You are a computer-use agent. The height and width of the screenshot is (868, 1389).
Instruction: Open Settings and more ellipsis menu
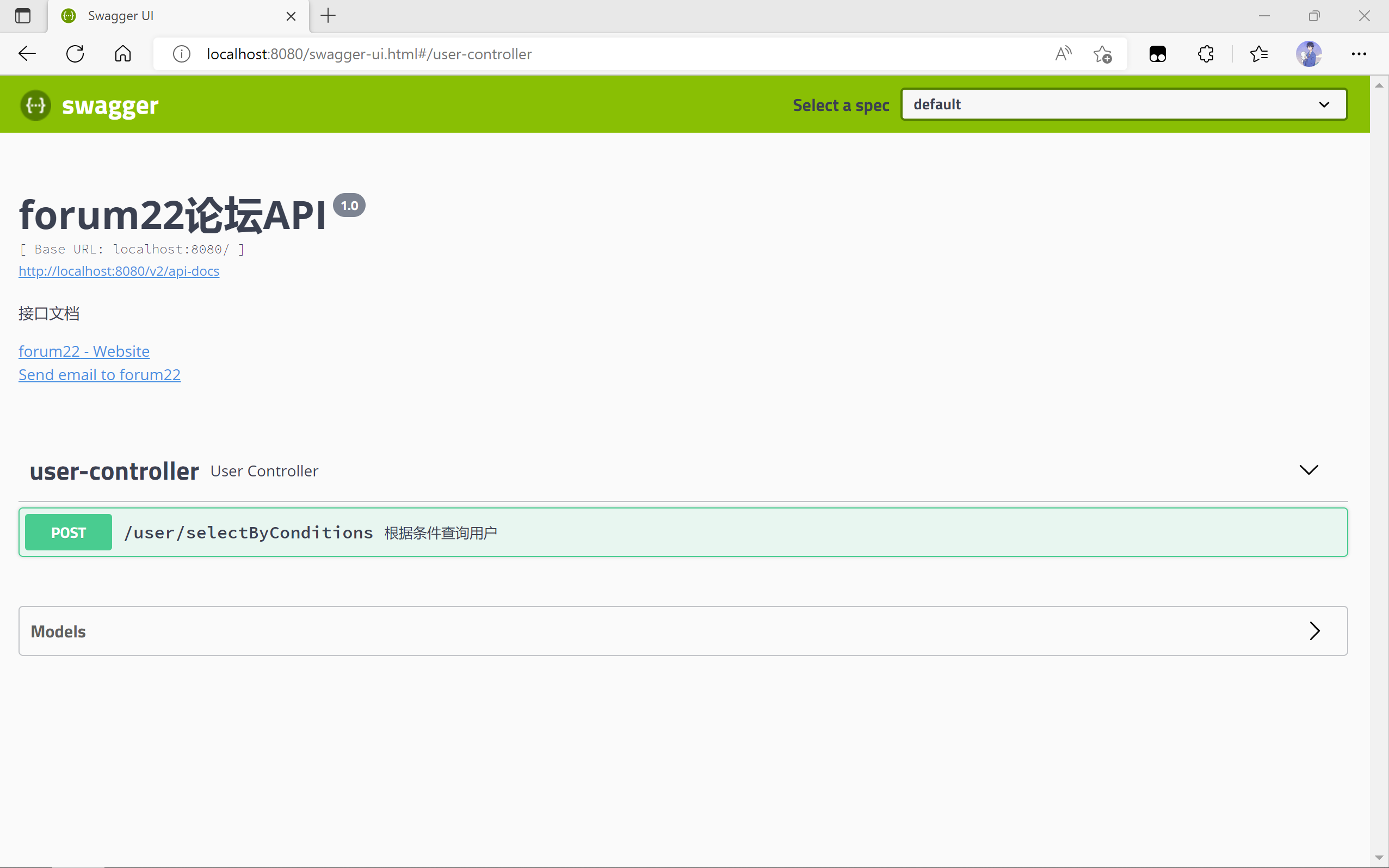pyautogui.click(x=1359, y=54)
